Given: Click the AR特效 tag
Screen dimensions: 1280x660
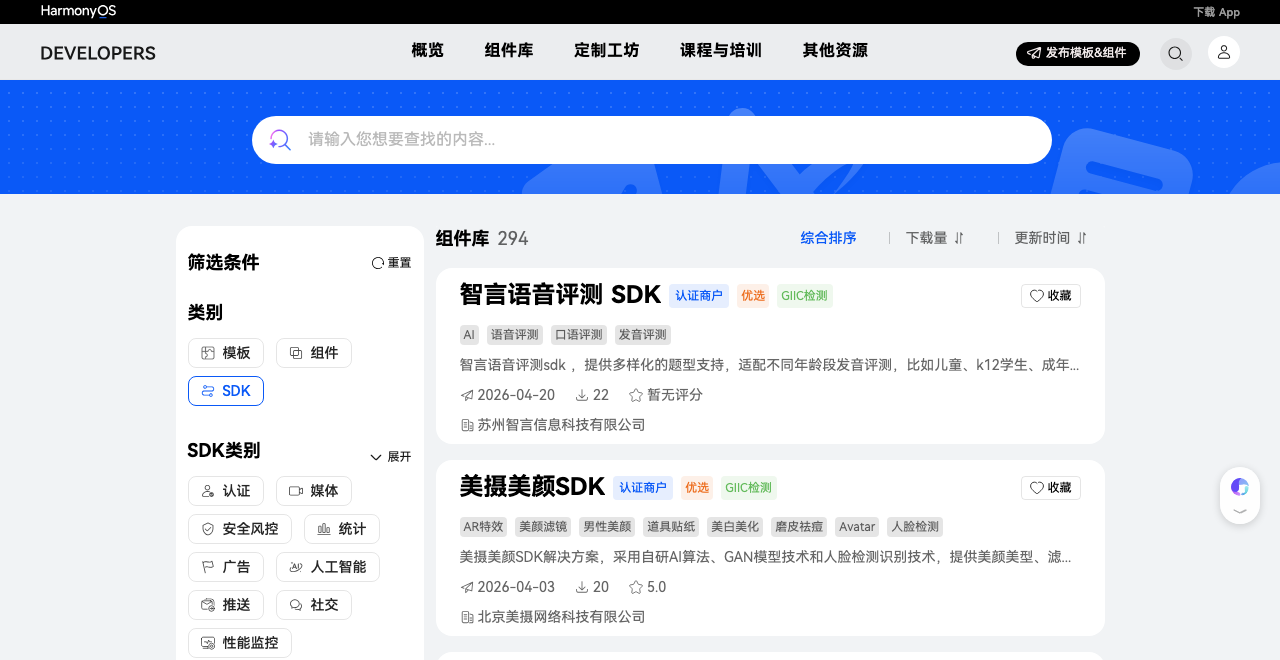Looking at the screenshot, I should coord(483,527).
